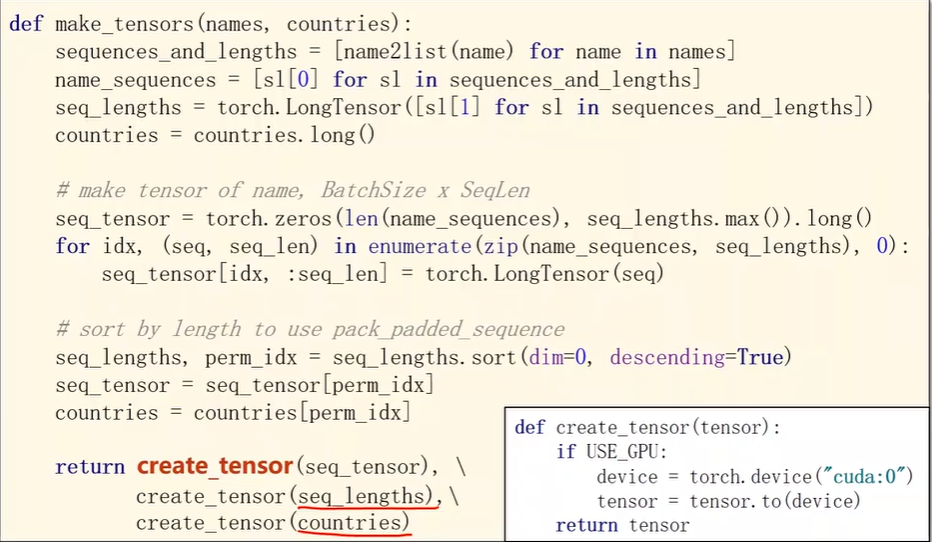
Task: Click the 'seq_tensor = torch.zeros' assignment line
Action: [464, 219]
